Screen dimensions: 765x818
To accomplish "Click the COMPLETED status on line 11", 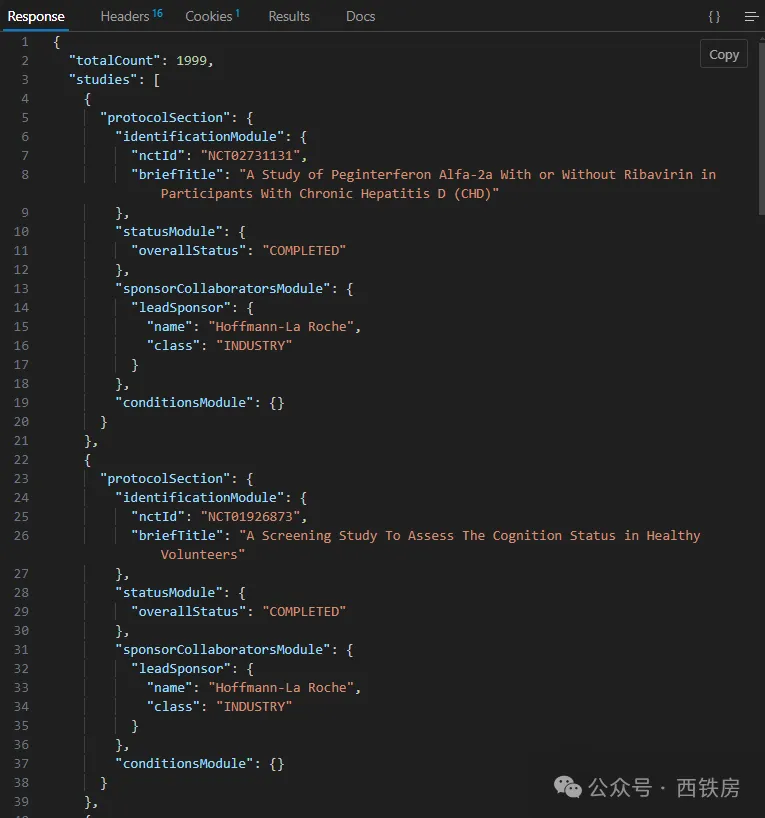I will [303, 250].
